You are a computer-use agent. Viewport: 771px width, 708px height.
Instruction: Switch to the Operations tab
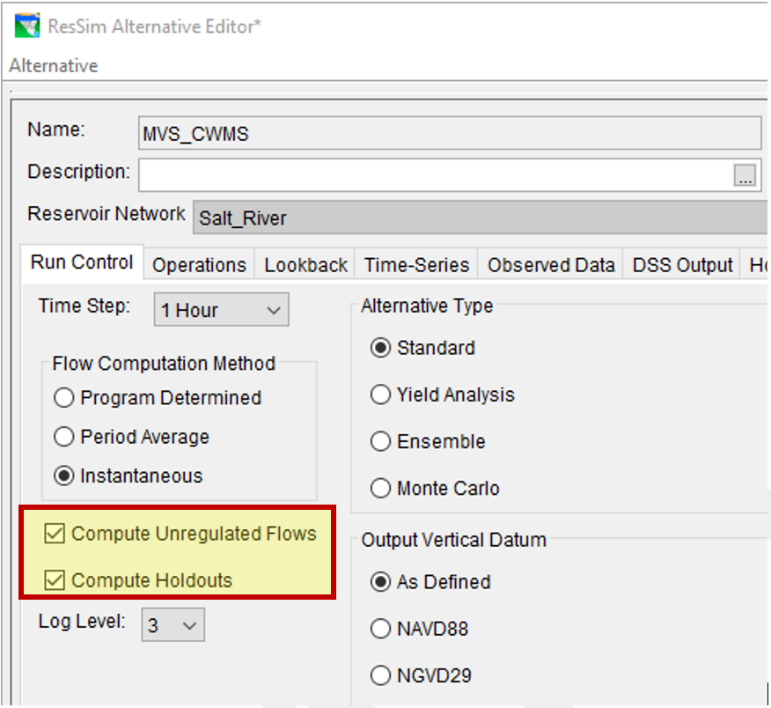pos(199,265)
